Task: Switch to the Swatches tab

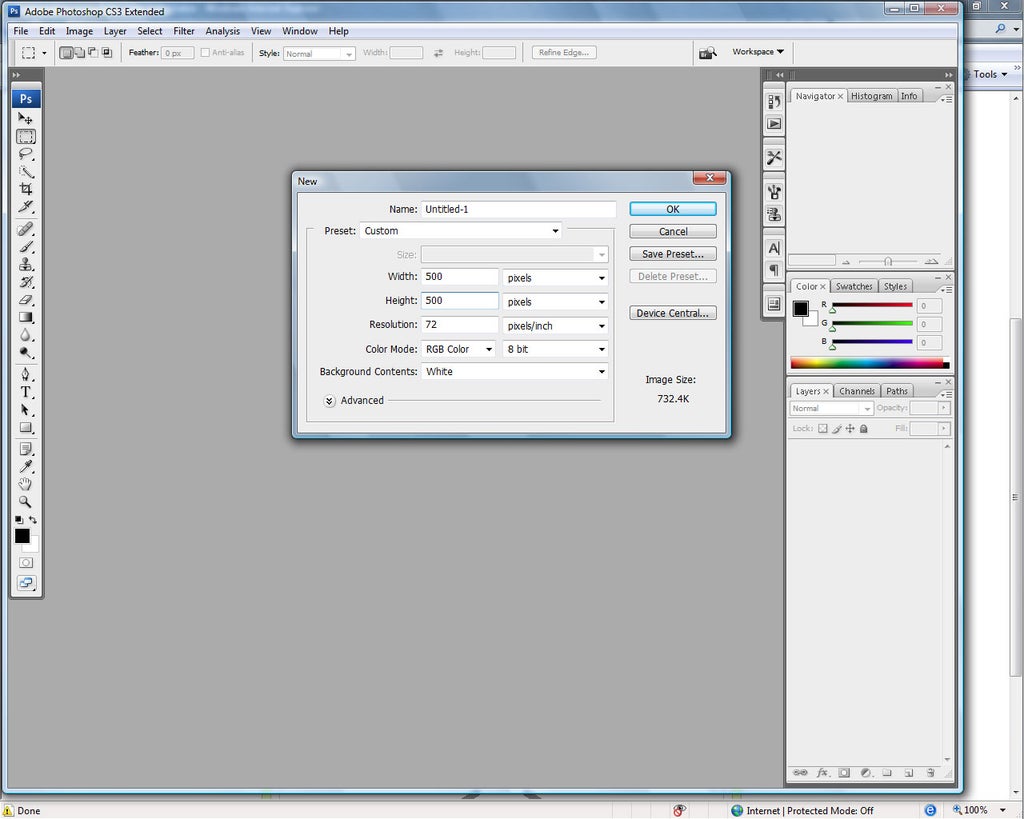Action: 853,286
